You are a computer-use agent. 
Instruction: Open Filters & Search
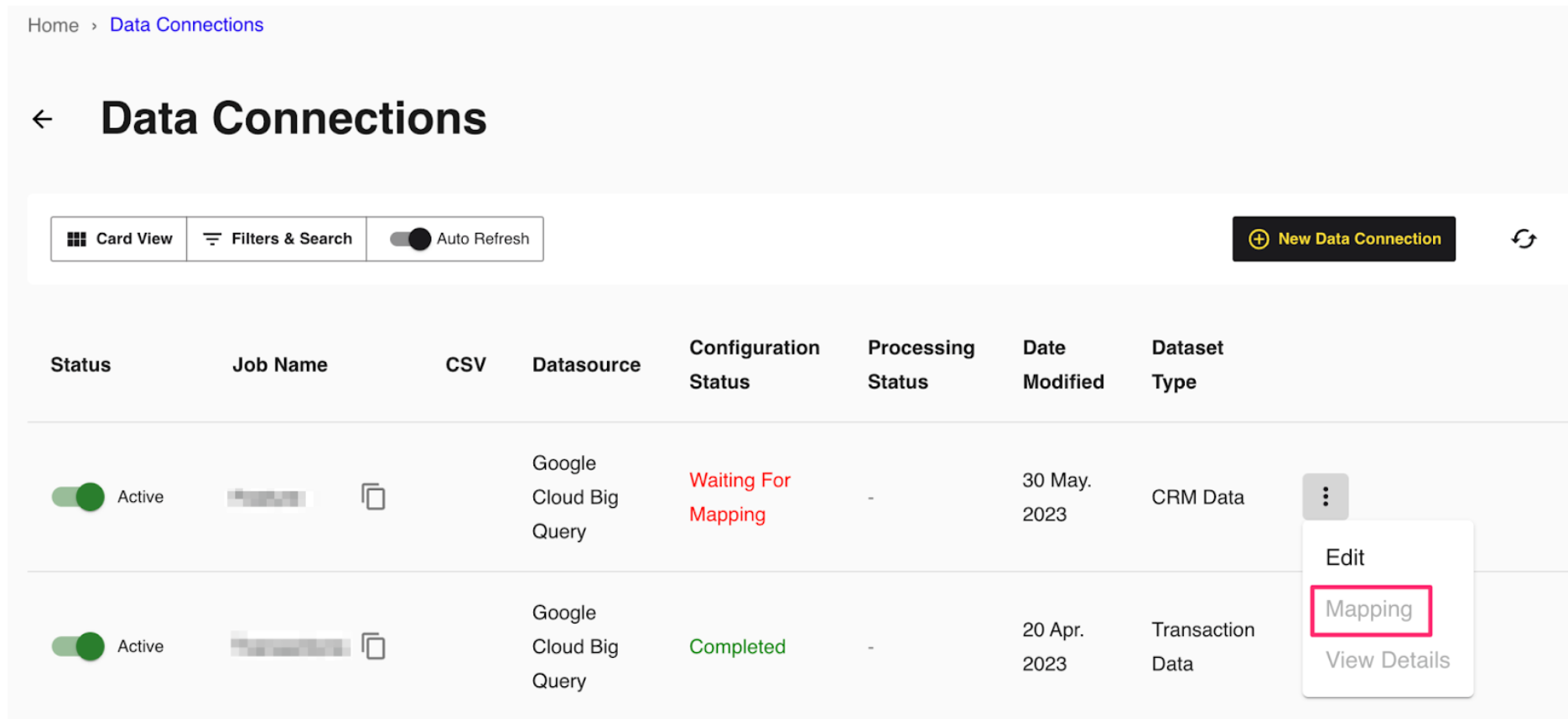(x=277, y=239)
